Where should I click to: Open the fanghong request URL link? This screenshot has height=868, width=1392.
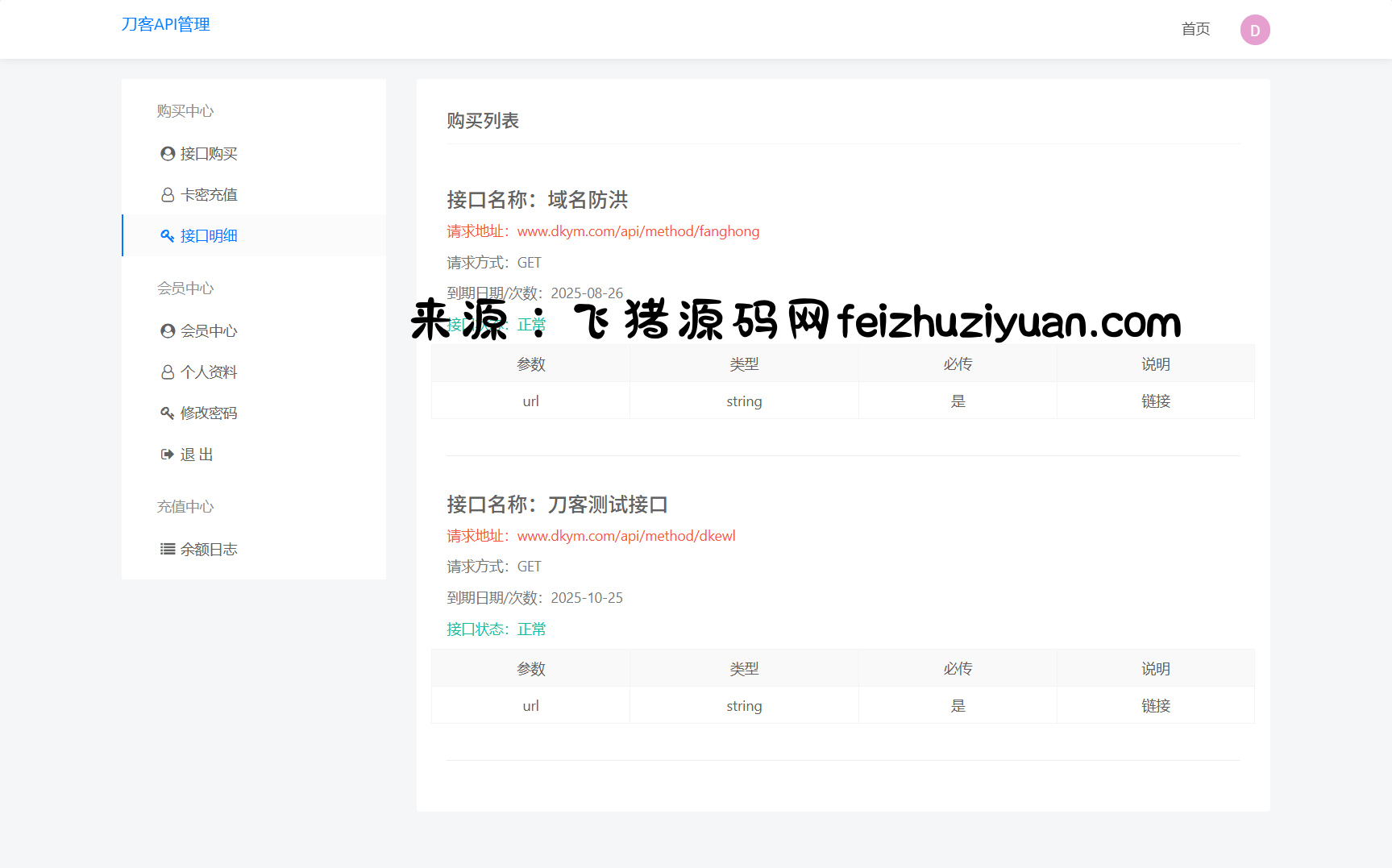[x=638, y=231]
